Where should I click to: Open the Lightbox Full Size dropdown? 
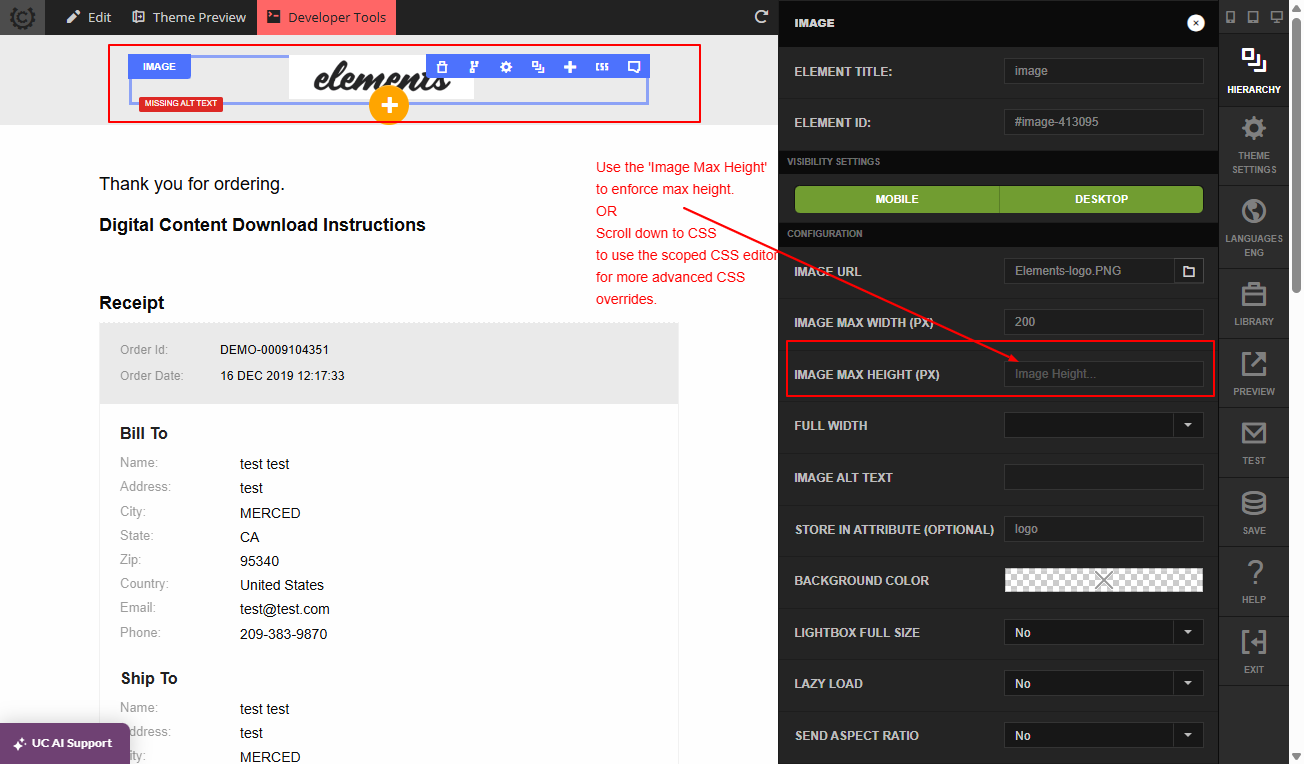1103,632
